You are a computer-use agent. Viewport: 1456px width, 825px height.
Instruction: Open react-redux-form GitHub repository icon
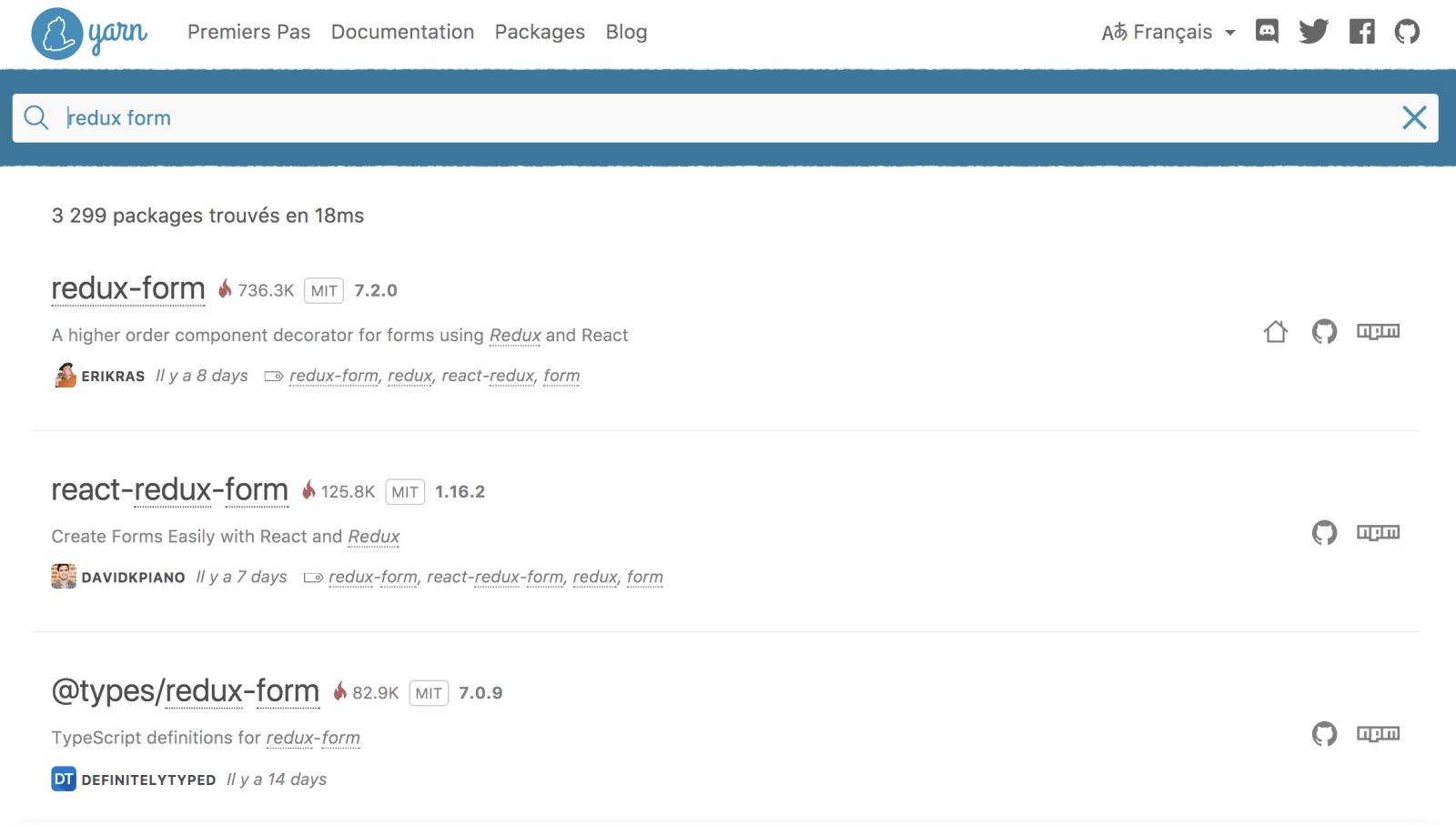pyautogui.click(x=1324, y=532)
